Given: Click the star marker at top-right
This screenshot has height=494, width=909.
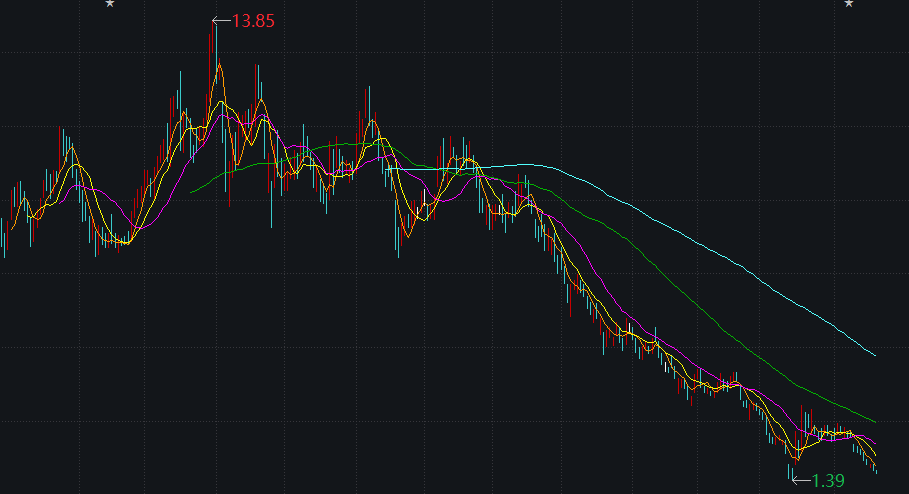Looking at the screenshot, I should click(x=849, y=4).
